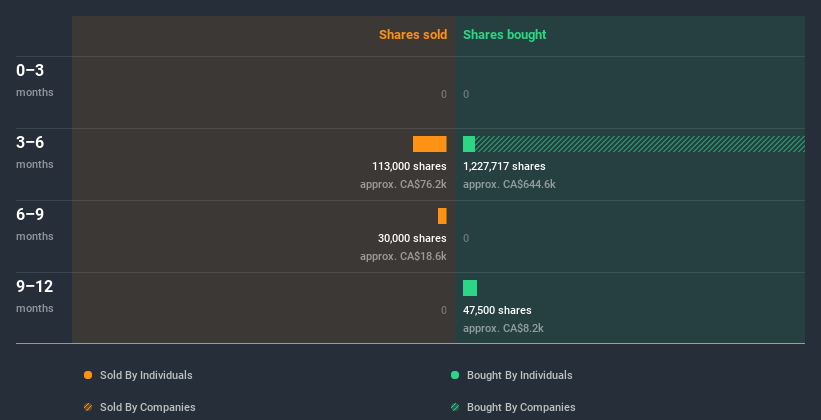Click the zero bought value in 6–9 months row

(x=466, y=238)
